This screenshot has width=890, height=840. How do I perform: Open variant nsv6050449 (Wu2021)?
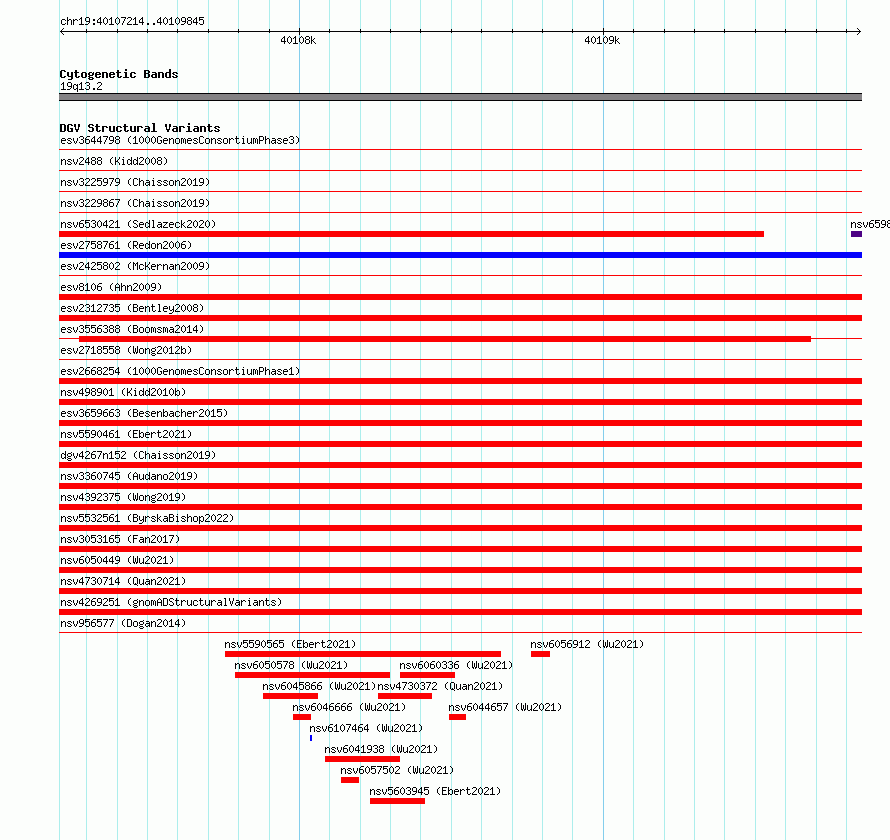(x=117, y=560)
